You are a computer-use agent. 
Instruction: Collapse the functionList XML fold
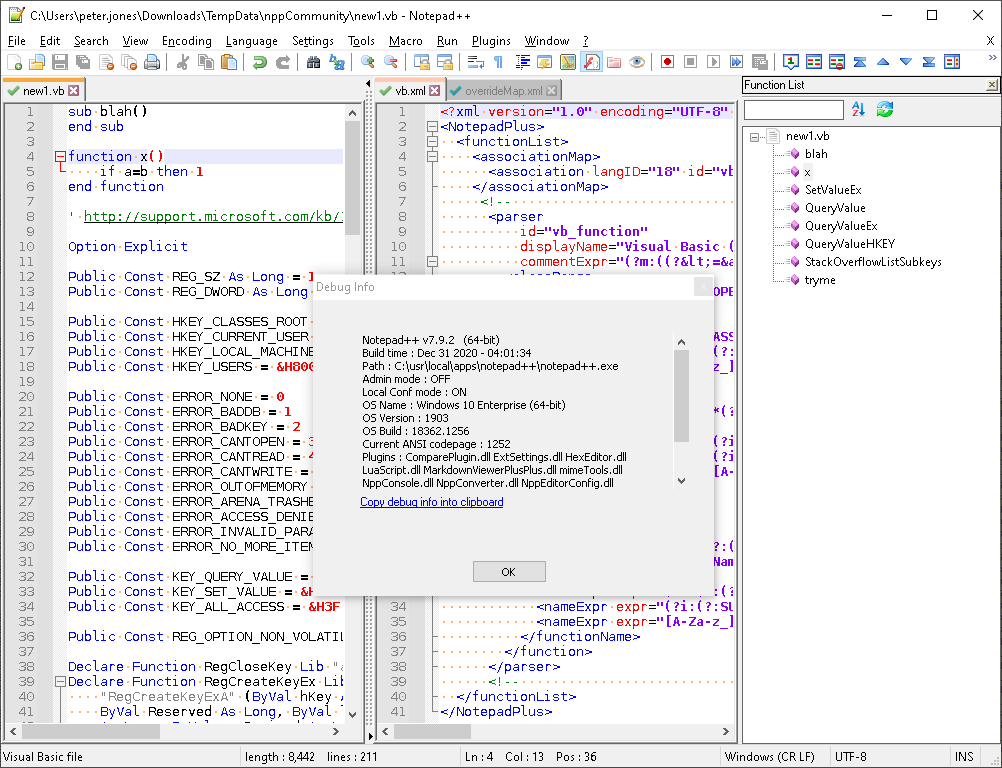(x=432, y=141)
